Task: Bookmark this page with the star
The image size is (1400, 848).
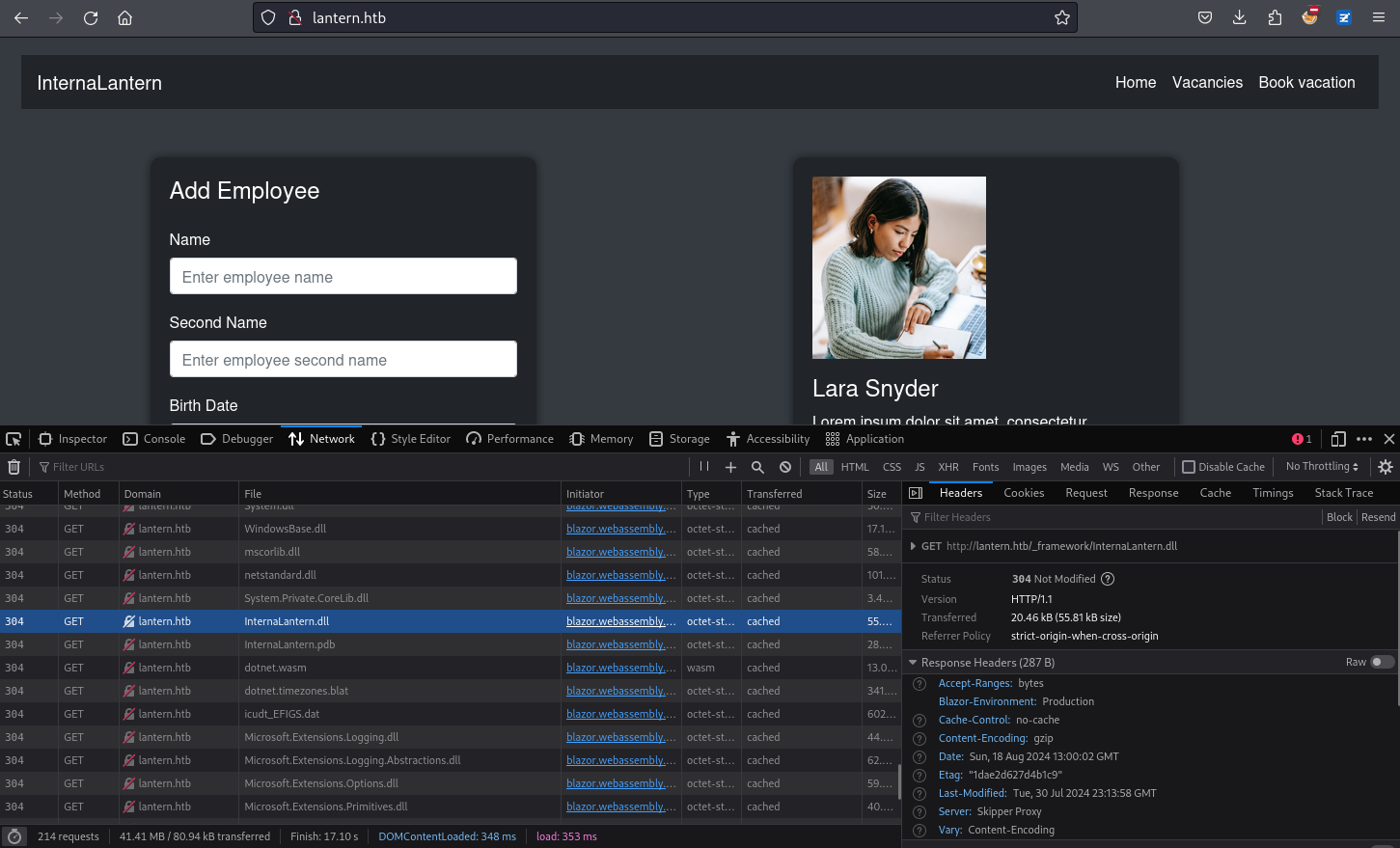Action: point(1061,17)
